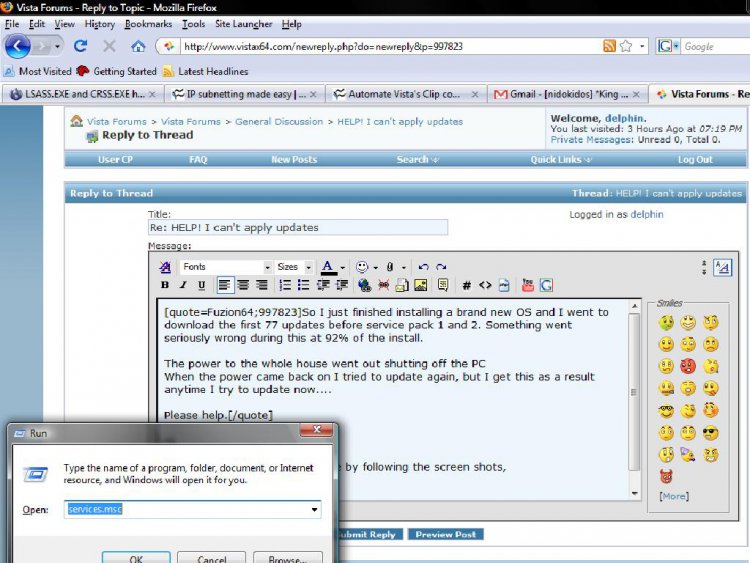Image resolution: width=750 pixels, height=563 pixels.
Task: Open the Bookmarks menu
Action: coord(148,24)
